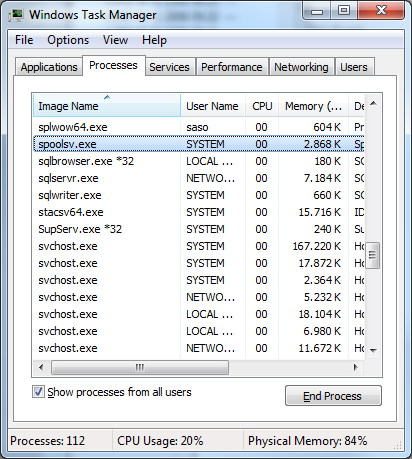Select svchost.exe using 2.364 K memory

click(x=199, y=280)
